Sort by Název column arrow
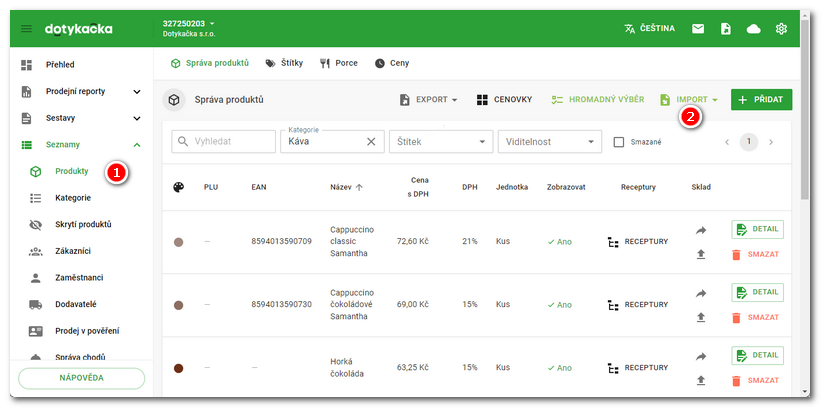Screen dimensions: 821x408 (359, 188)
